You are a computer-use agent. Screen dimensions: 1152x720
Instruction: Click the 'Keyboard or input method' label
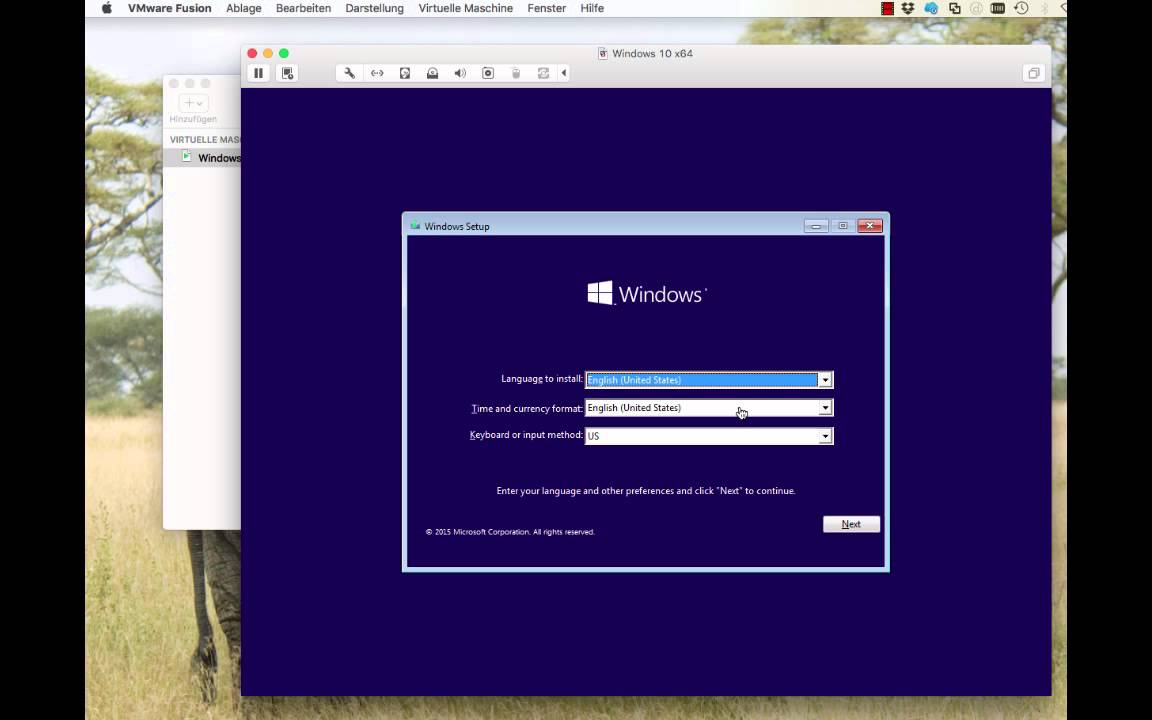526,435
